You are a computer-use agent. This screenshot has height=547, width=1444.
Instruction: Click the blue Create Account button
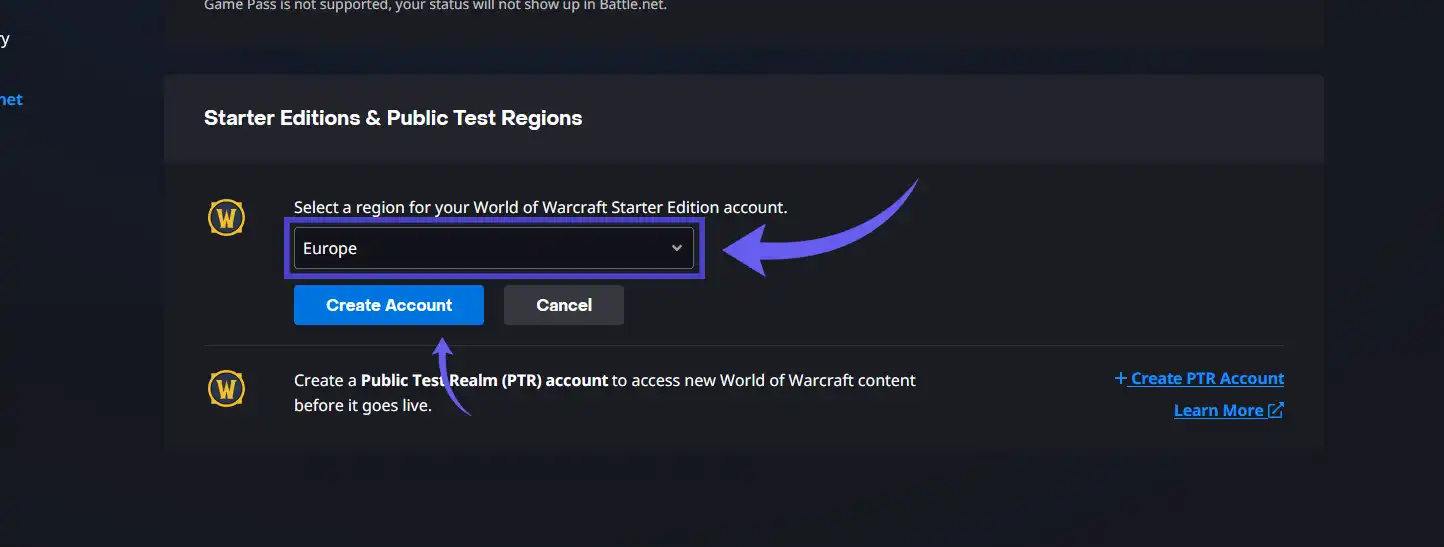click(389, 305)
